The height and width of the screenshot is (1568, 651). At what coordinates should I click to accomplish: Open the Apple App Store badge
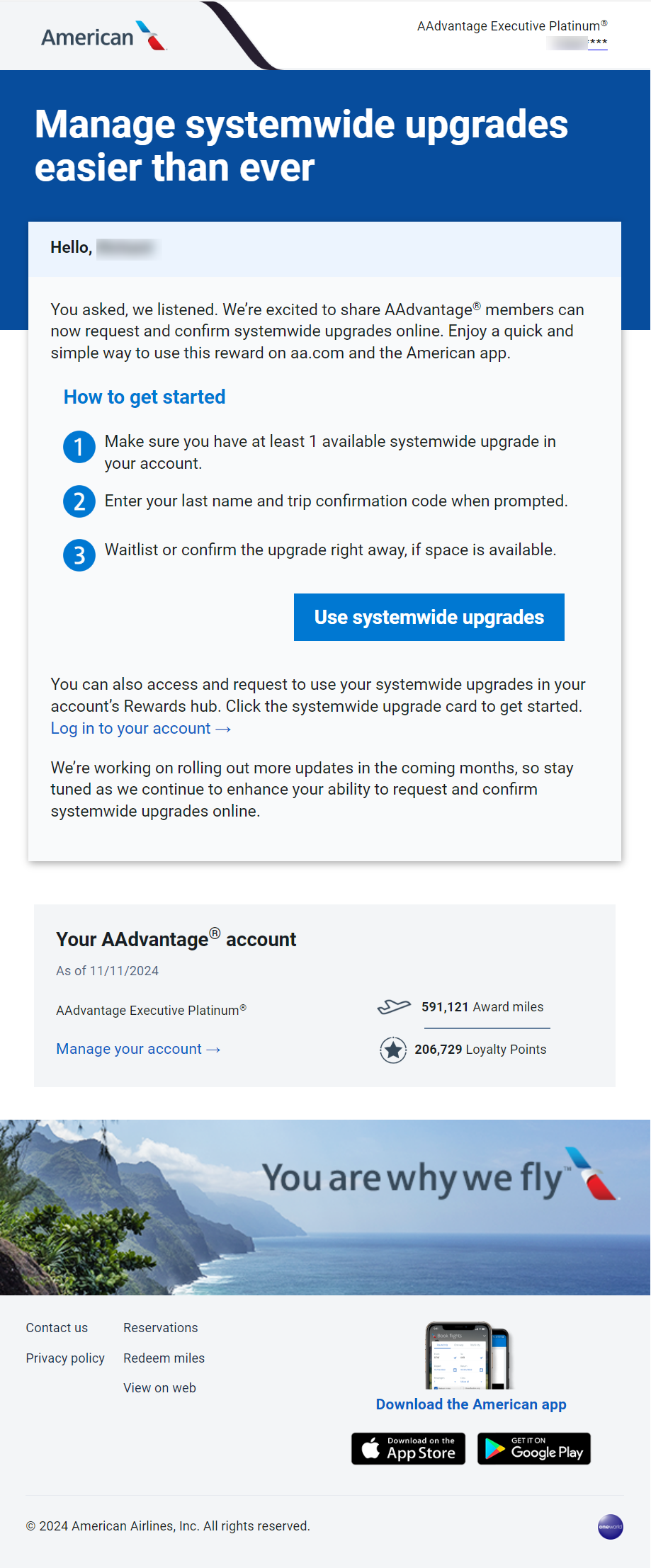[409, 1448]
